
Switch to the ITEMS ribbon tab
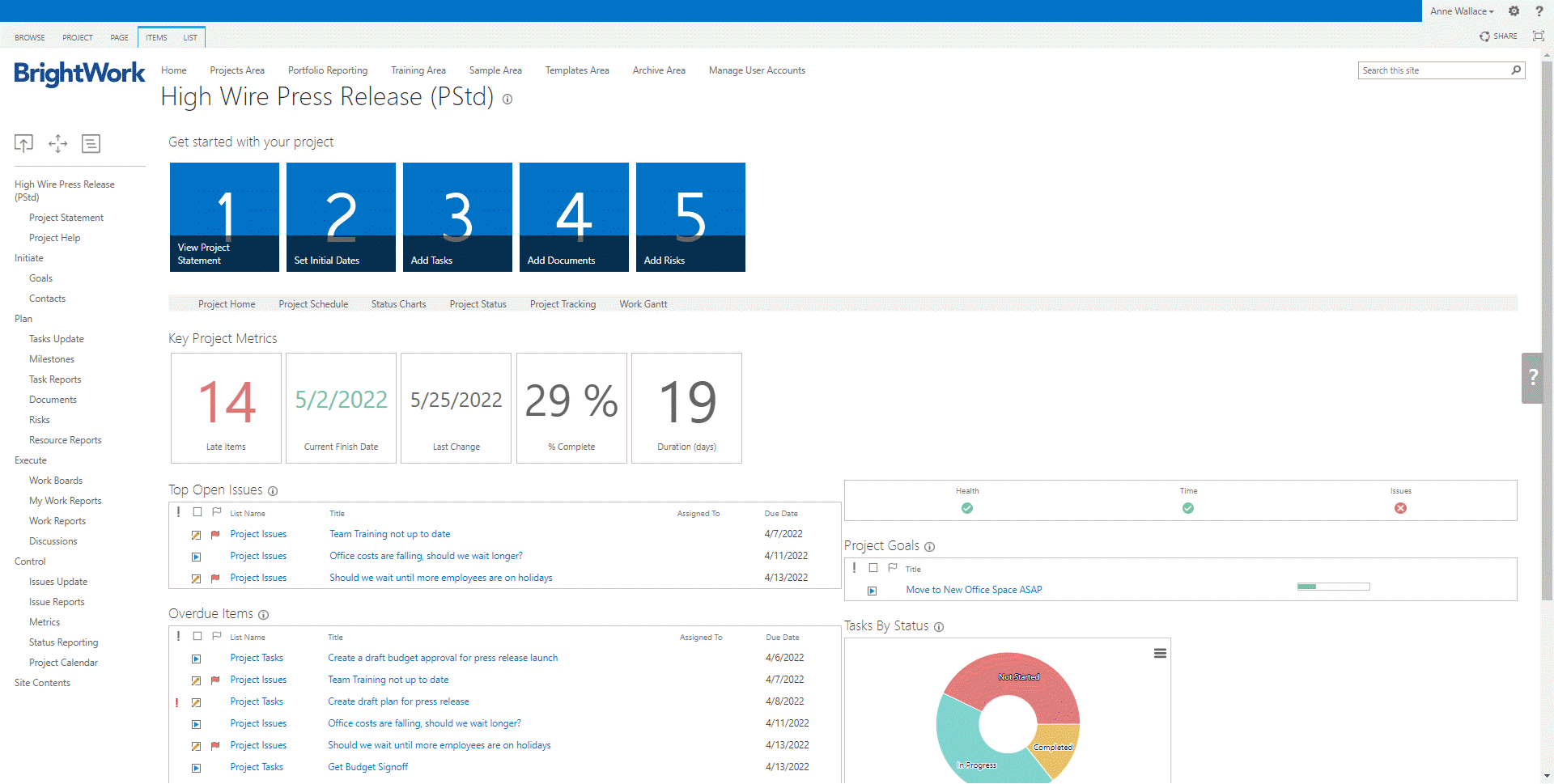(x=156, y=38)
